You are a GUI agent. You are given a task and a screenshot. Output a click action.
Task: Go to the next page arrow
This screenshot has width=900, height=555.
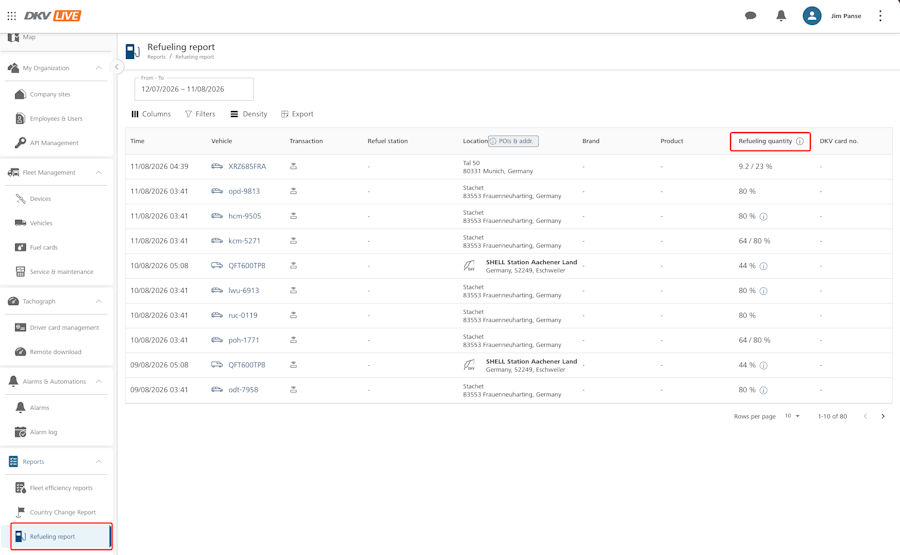883,416
